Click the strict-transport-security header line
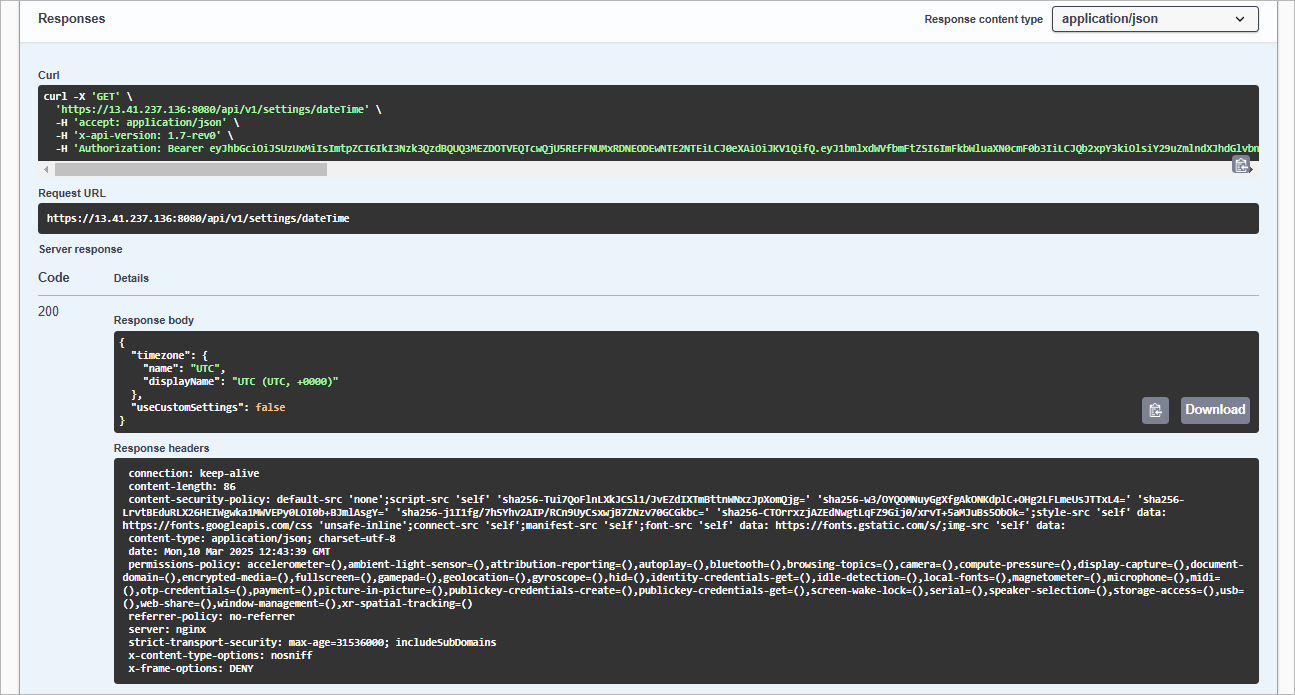The height and width of the screenshot is (695, 1295). pyautogui.click(x=312, y=642)
